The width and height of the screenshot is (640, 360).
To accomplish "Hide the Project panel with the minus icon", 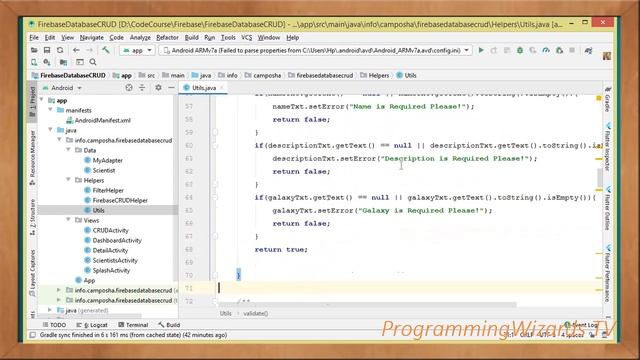I will (171, 88).
